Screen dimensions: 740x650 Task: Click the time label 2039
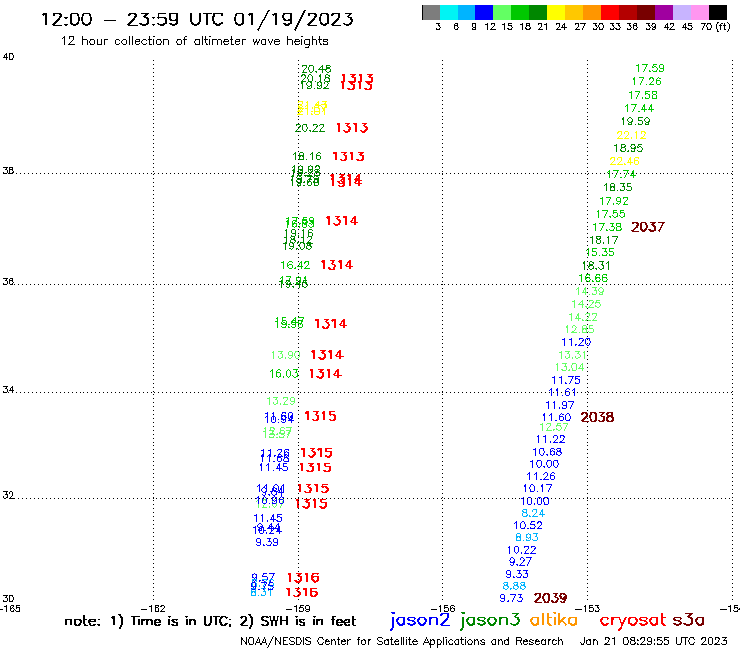[550, 598]
